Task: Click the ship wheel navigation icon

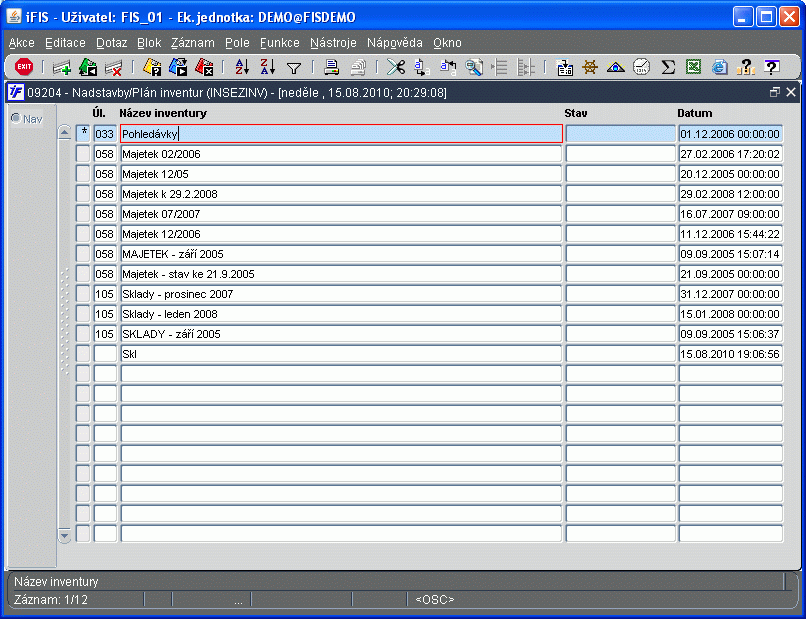Action: [590, 67]
